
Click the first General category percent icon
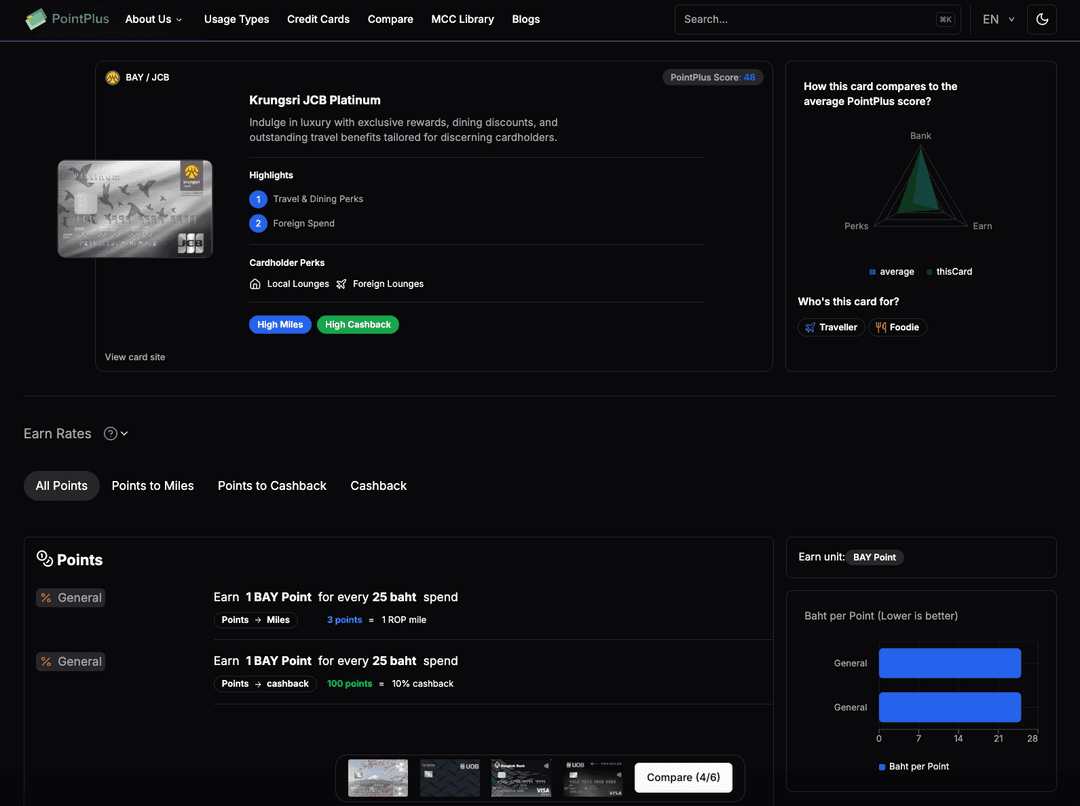pos(46,598)
